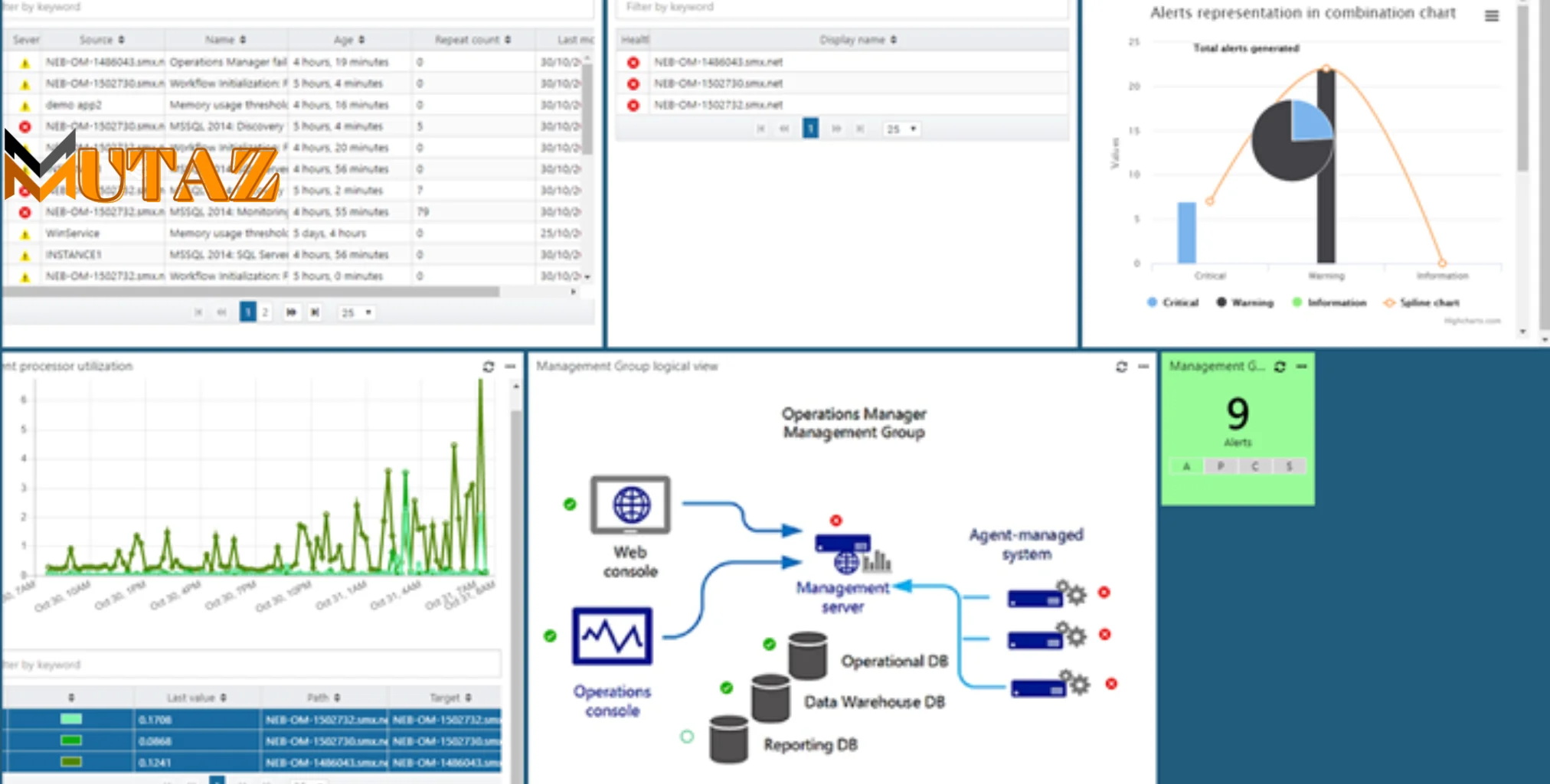The image size is (1550, 784).
Task: Open Highcharts.com credit link
Action: (x=1472, y=321)
